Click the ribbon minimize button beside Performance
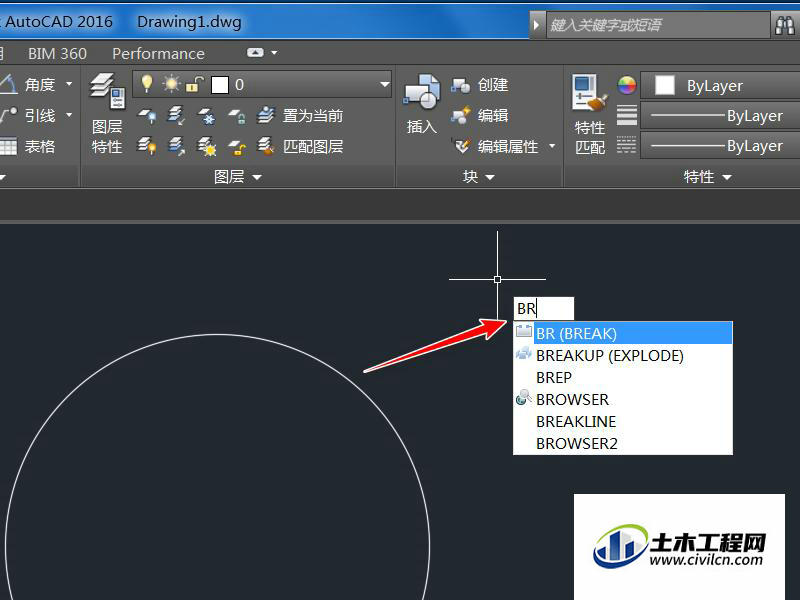The width and height of the screenshot is (800, 600). [x=255, y=53]
